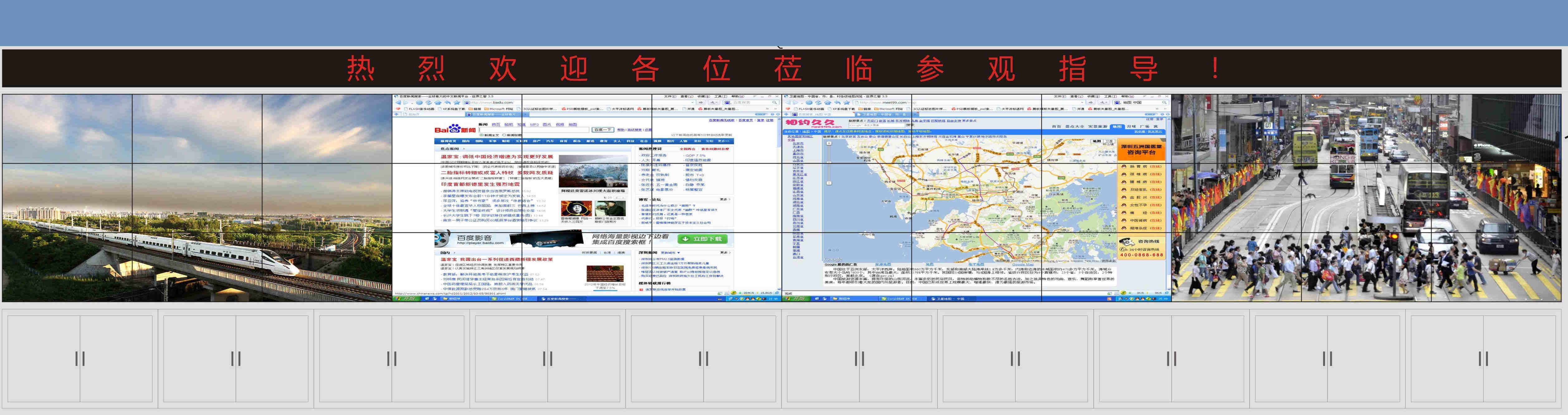Click the undo arrow icon in the map browser toolbar

tap(838, 103)
